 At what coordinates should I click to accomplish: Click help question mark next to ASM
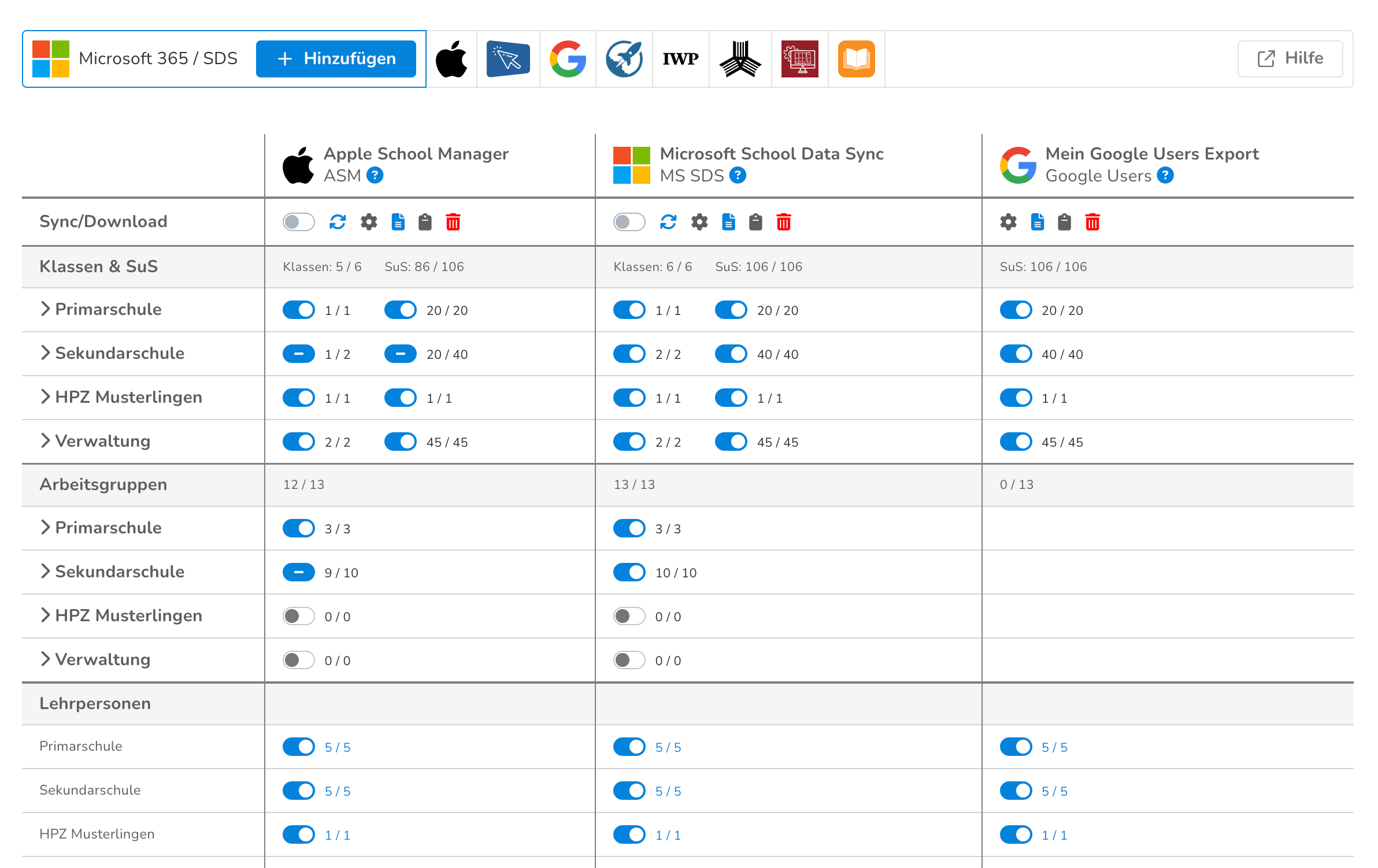click(375, 175)
